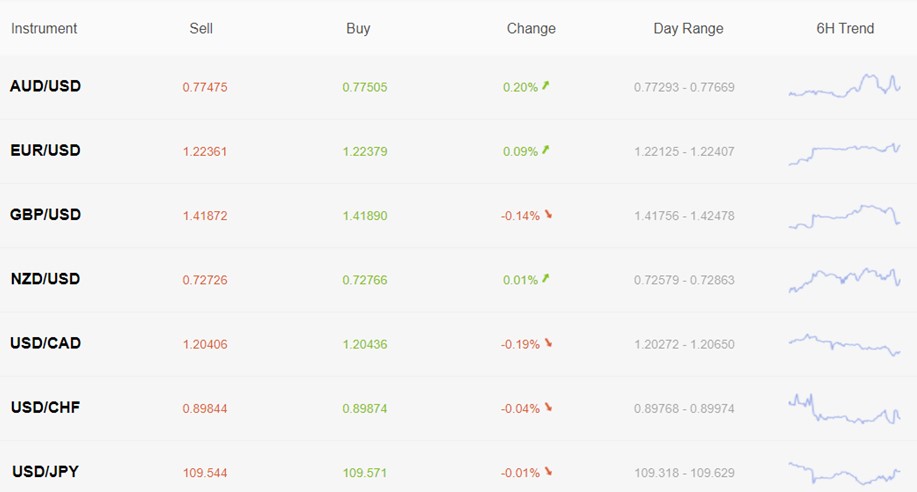Open the GBP/USD 6H trend chart
Image resolution: width=917 pixels, height=492 pixels.
coord(844,216)
